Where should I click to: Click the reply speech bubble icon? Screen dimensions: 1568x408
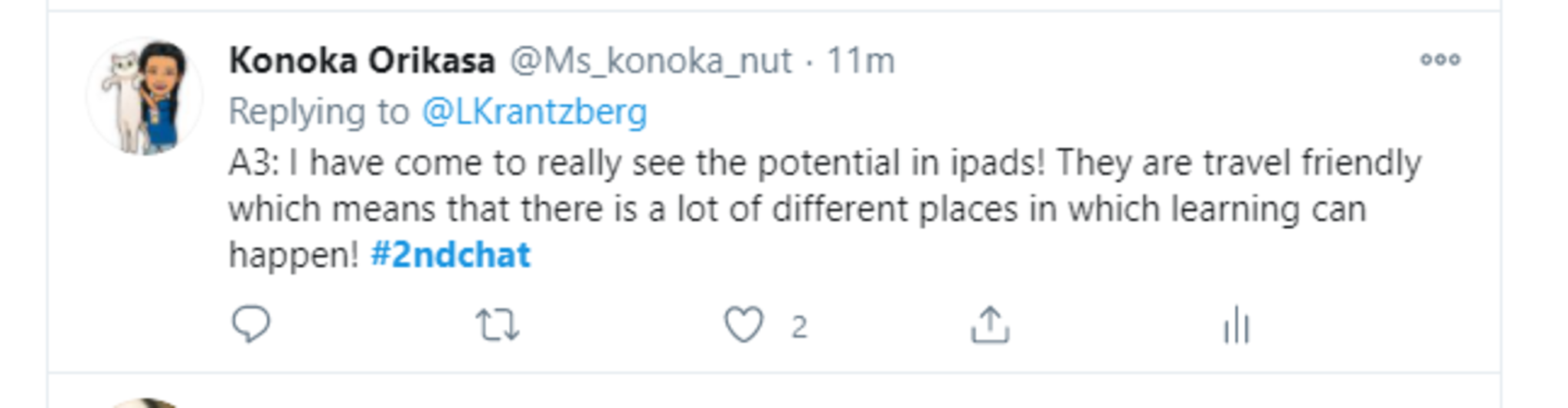click(250, 325)
